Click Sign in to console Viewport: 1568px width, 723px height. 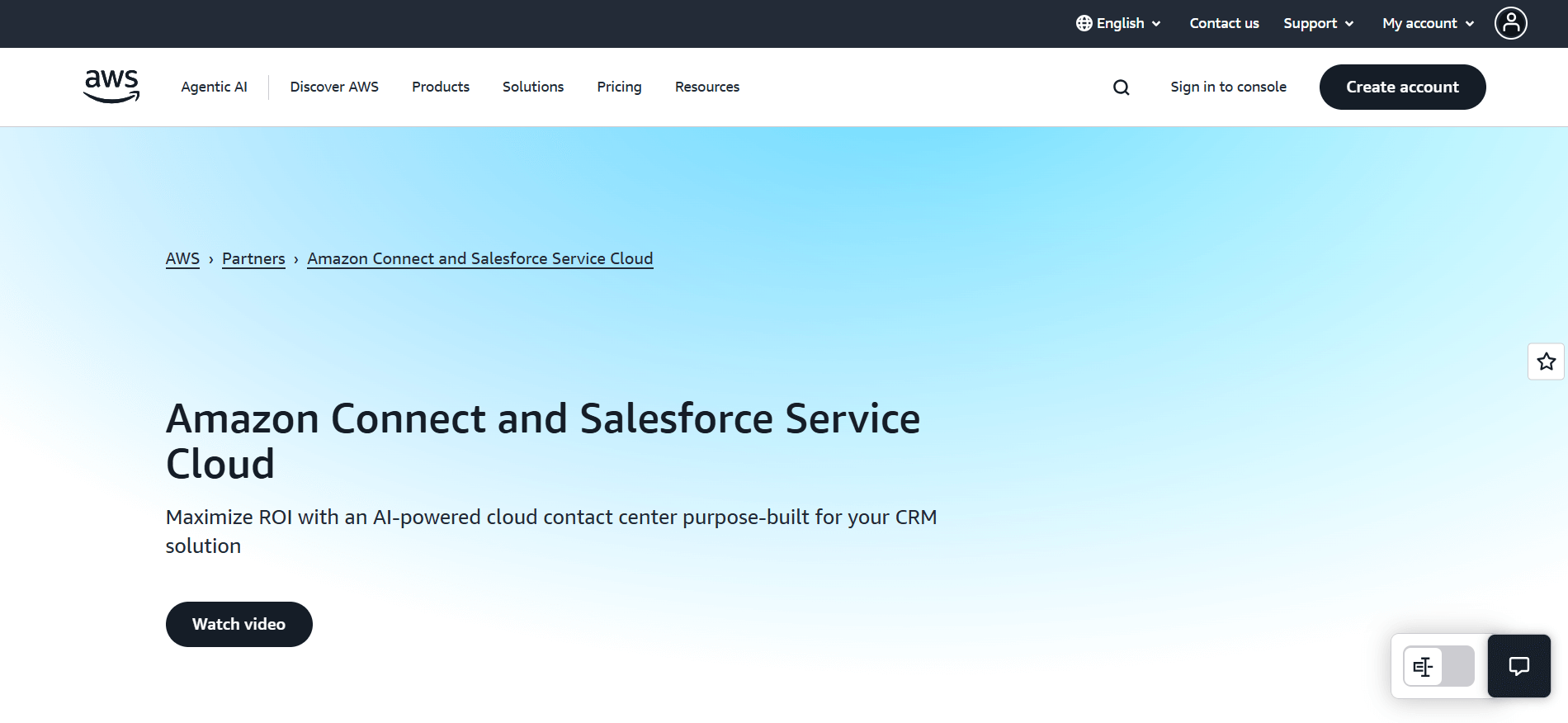tap(1228, 87)
